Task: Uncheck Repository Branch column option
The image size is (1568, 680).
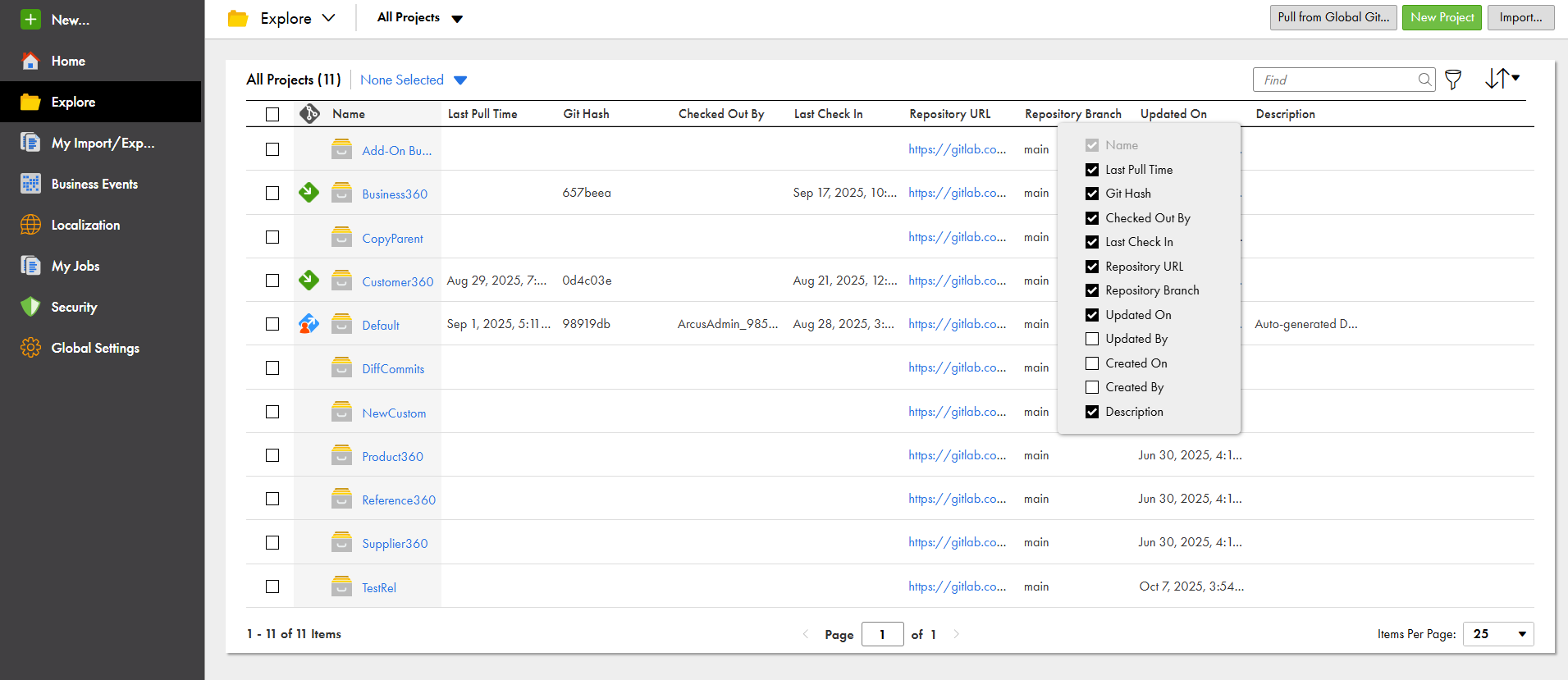Action: (x=1092, y=290)
